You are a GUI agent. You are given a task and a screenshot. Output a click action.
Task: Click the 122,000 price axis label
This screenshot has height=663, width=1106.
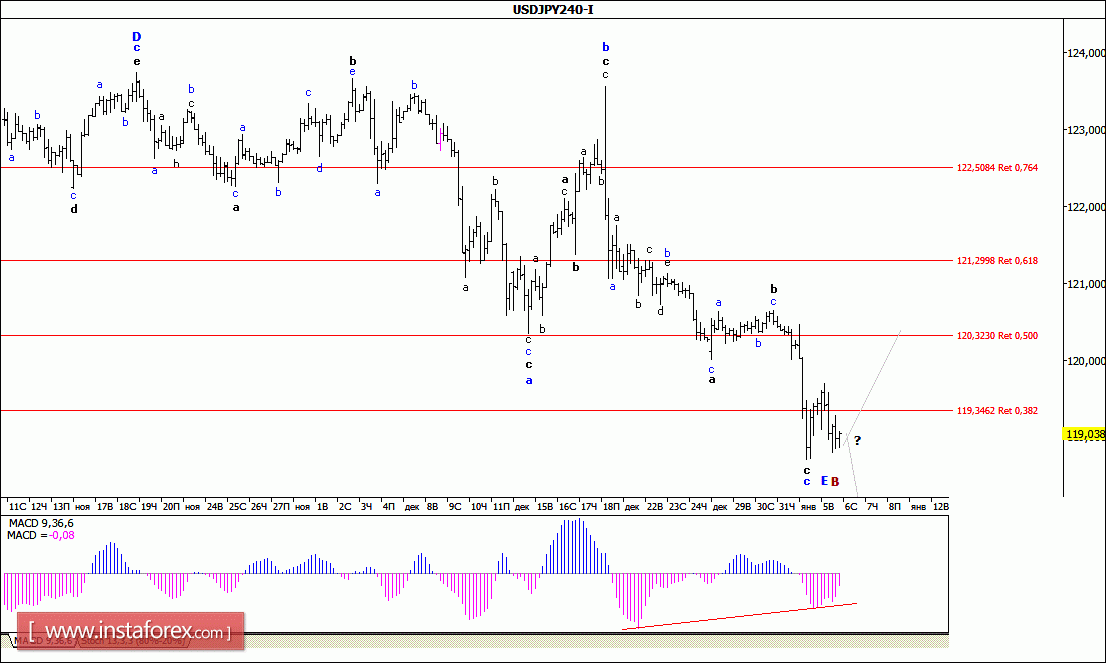pyautogui.click(x=1086, y=207)
